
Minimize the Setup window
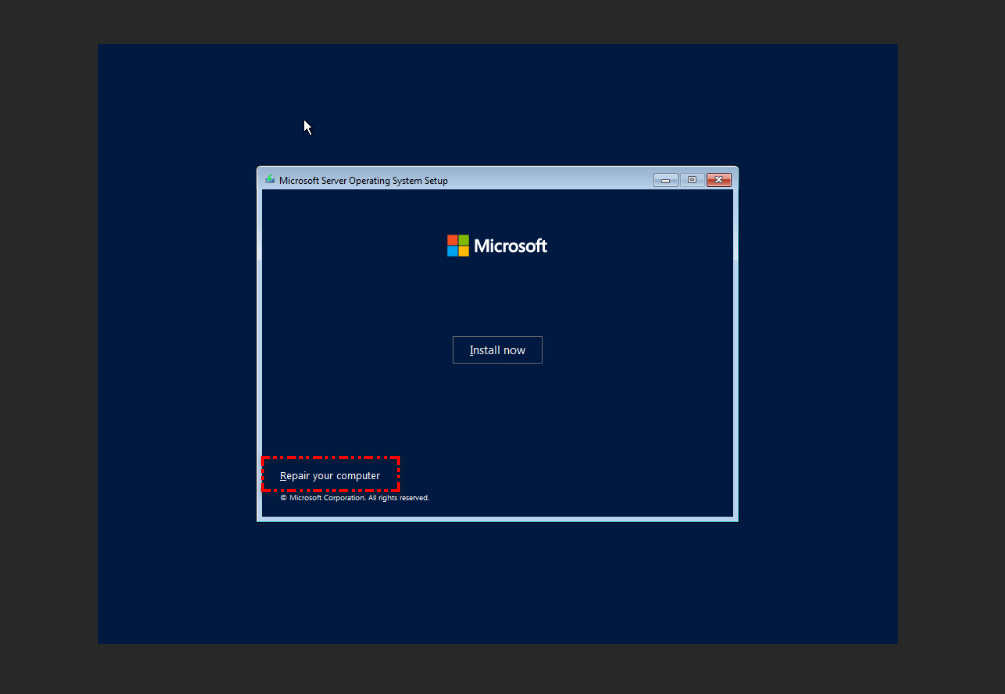665,180
